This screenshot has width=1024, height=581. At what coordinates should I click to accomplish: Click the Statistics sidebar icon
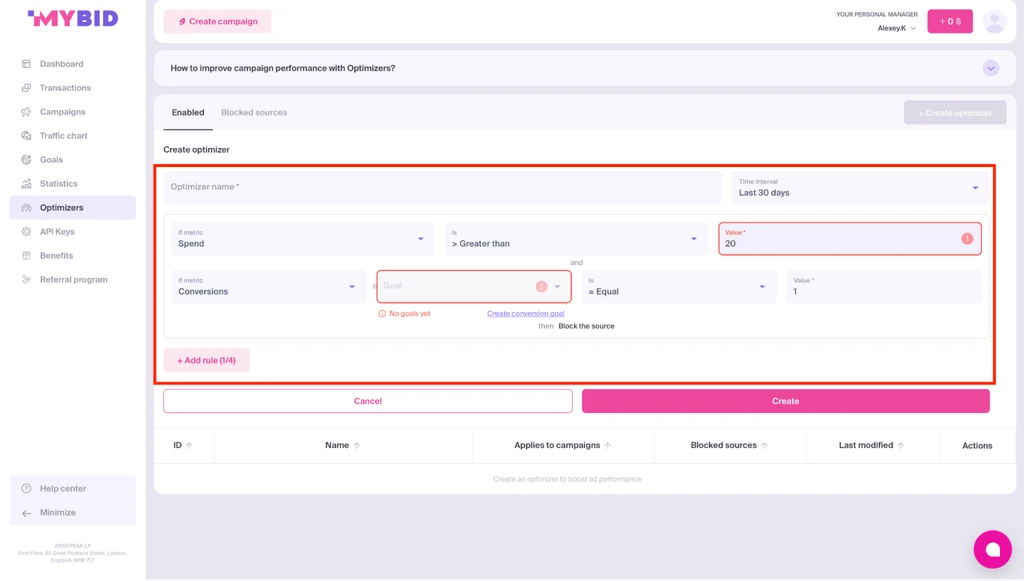coord(26,183)
